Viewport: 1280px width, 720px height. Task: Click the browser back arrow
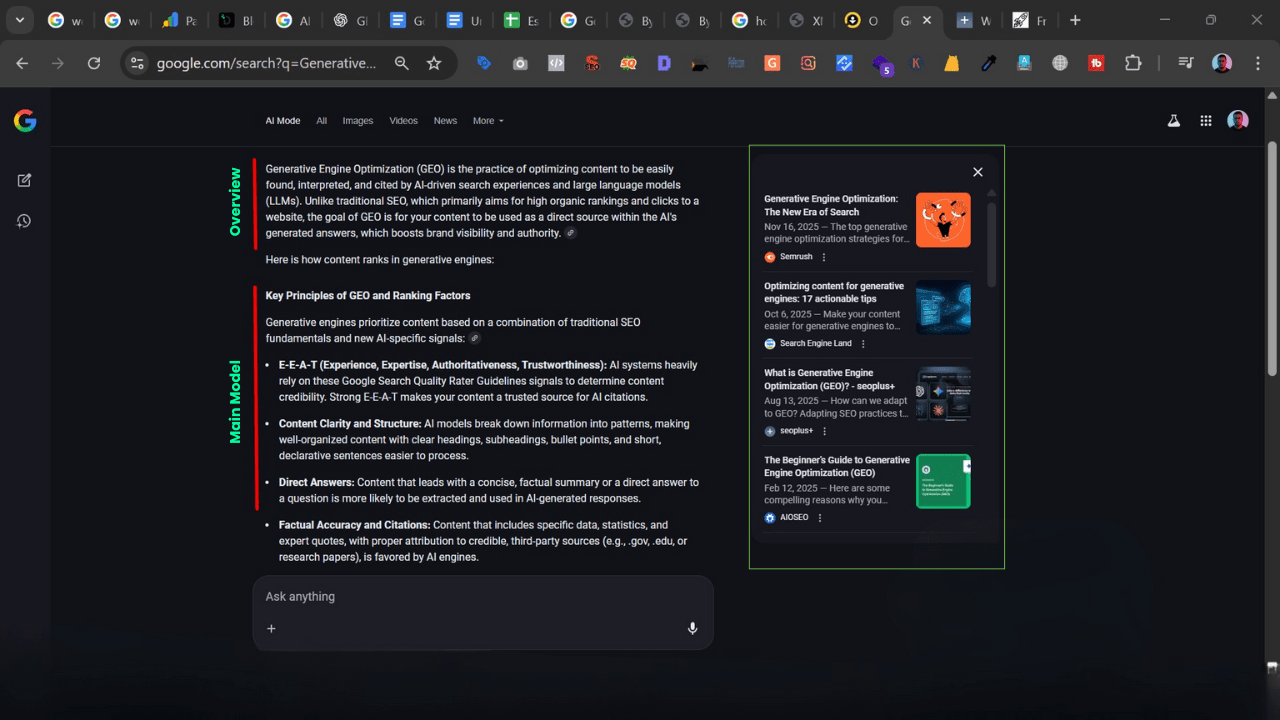click(x=21, y=63)
